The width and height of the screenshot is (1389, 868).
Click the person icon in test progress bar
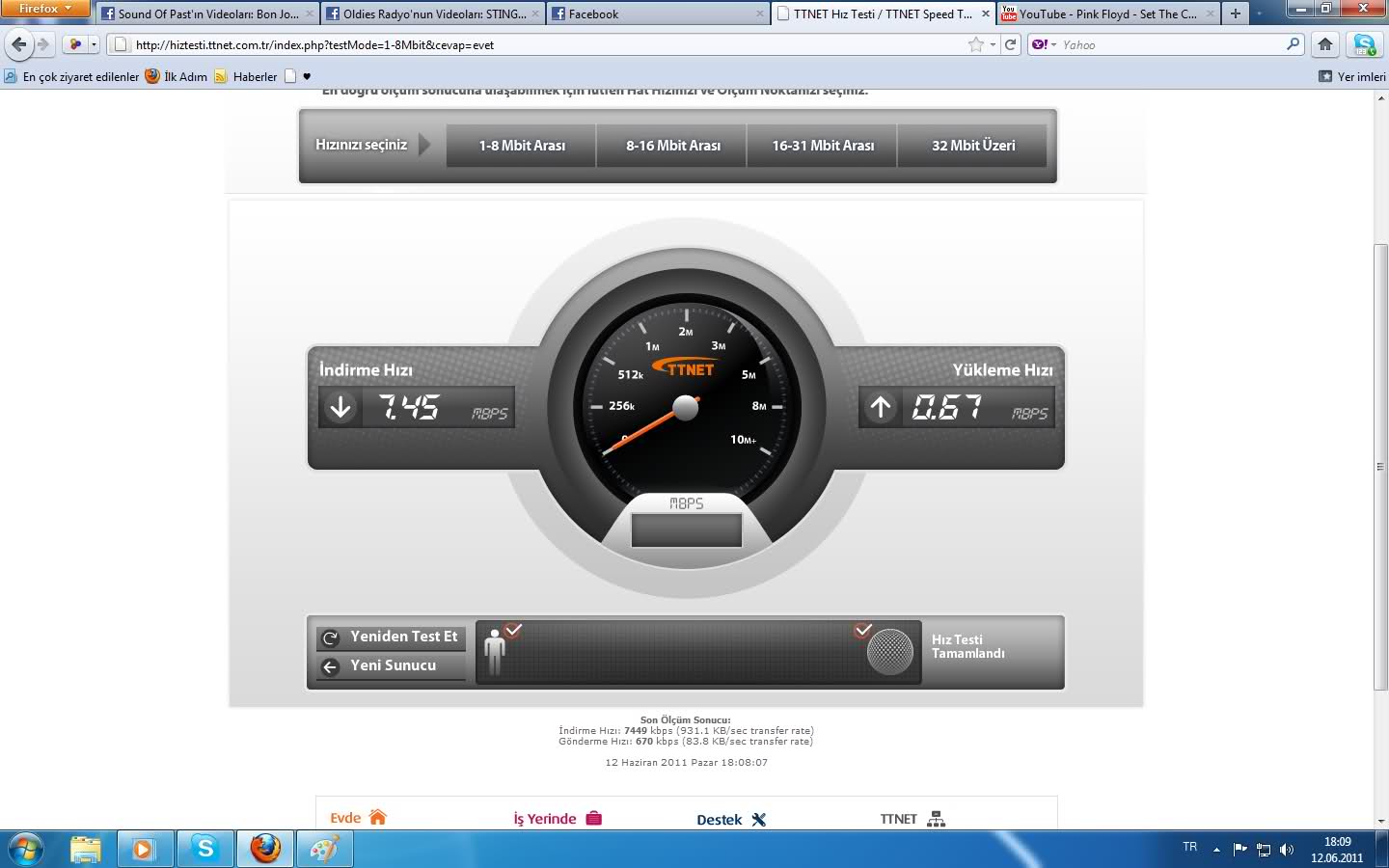tap(495, 651)
